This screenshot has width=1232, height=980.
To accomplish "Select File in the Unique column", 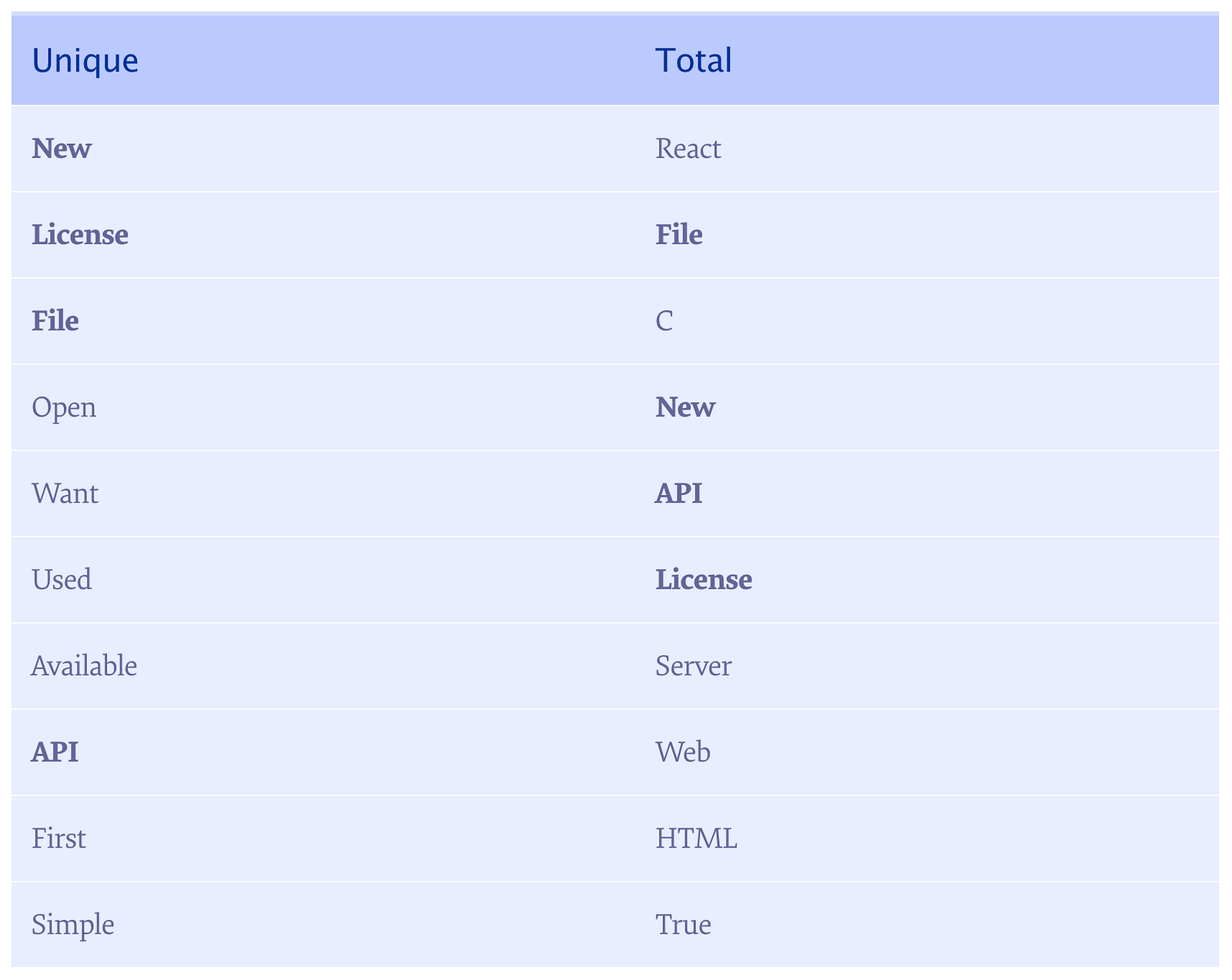I will (55, 320).
